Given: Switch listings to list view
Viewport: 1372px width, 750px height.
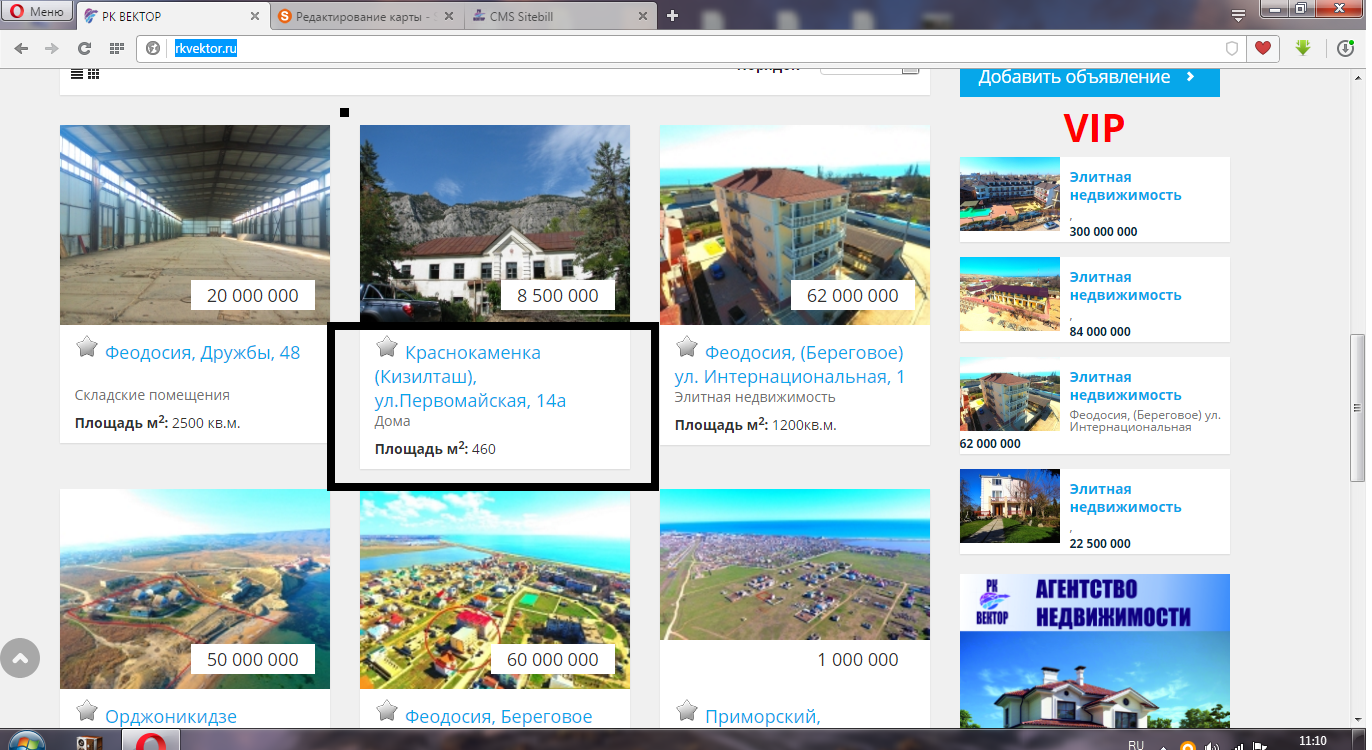Looking at the screenshot, I should (x=77, y=73).
